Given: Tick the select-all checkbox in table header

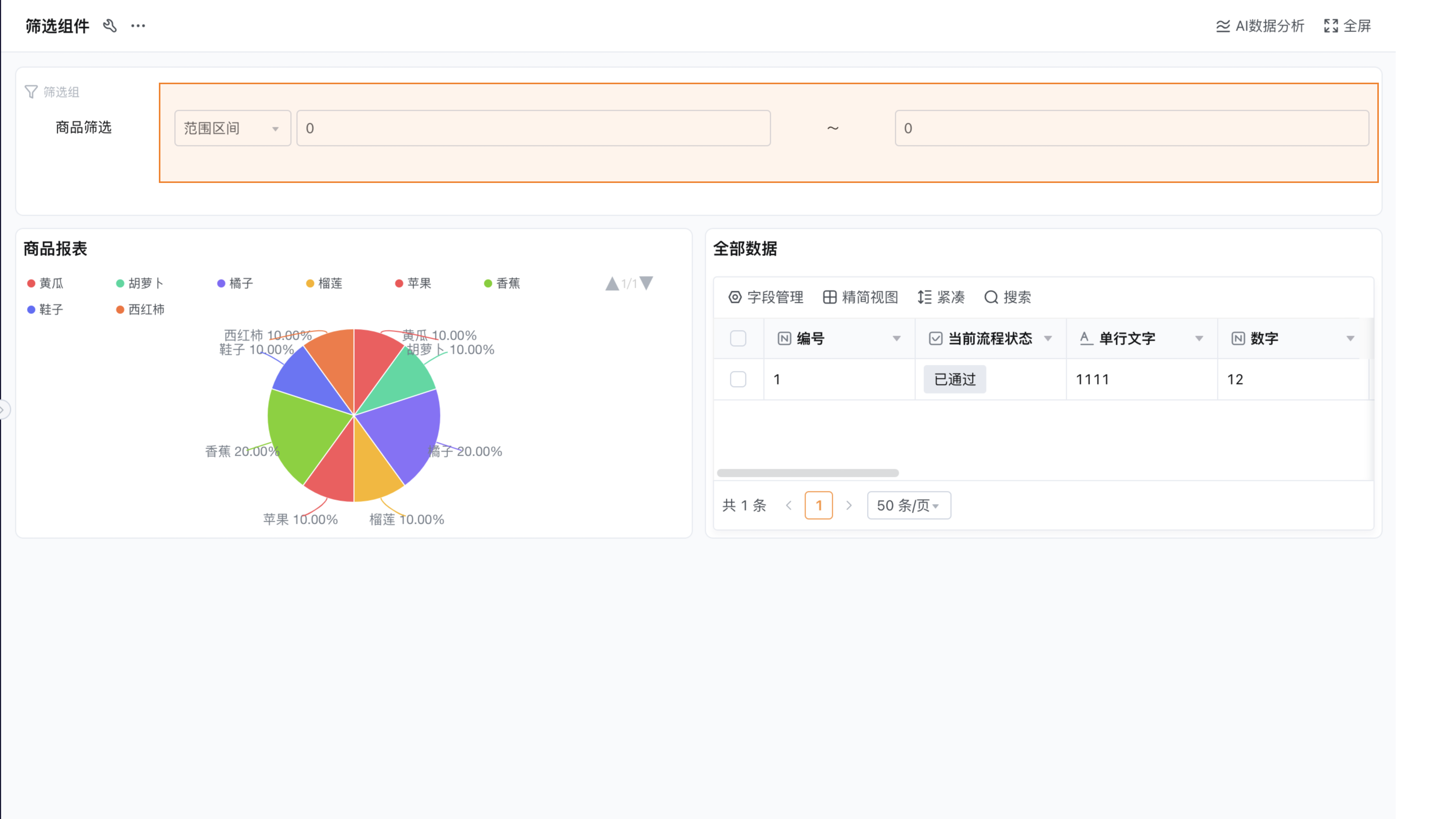Looking at the screenshot, I should click(x=738, y=339).
